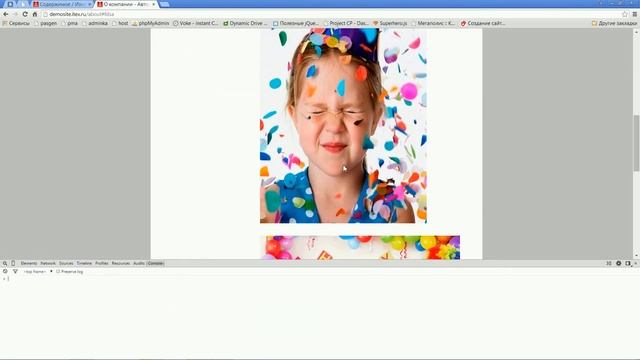Reload the current page
Screen dimensions: 640x360
(25, 14)
